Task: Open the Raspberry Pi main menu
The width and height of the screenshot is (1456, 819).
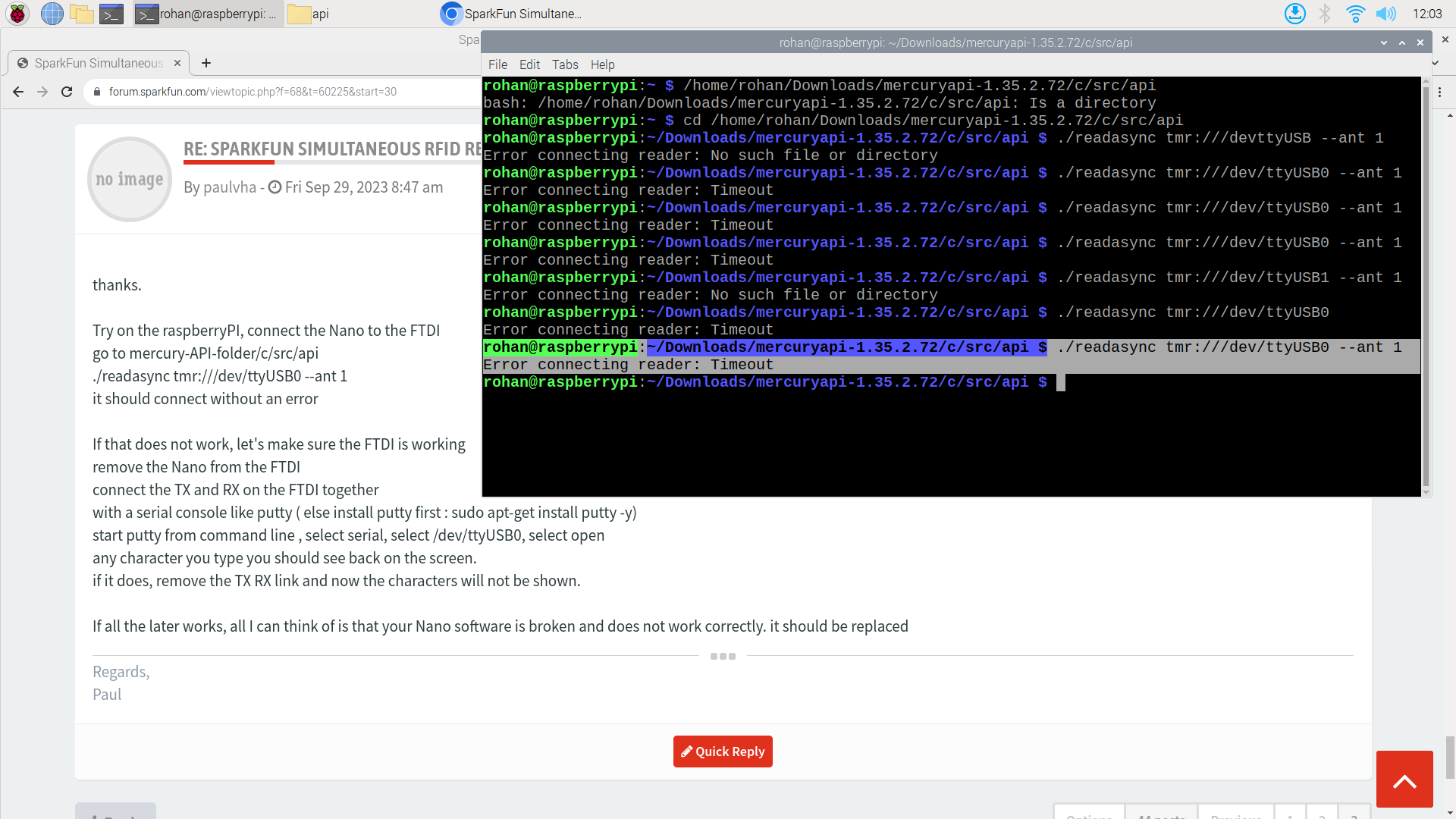Action: coord(17,14)
